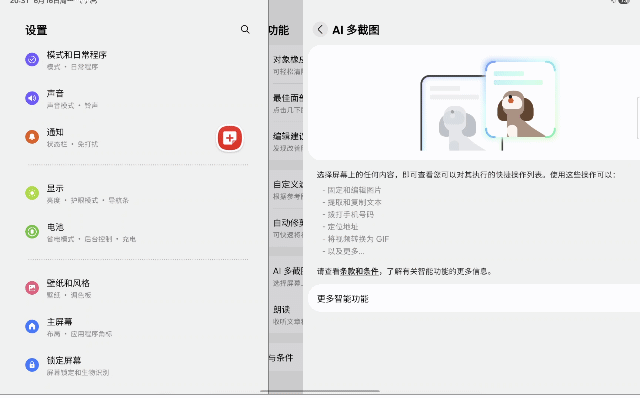Open the Display (显示) settings icon
This screenshot has height=398, width=640.
(x=32, y=193)
